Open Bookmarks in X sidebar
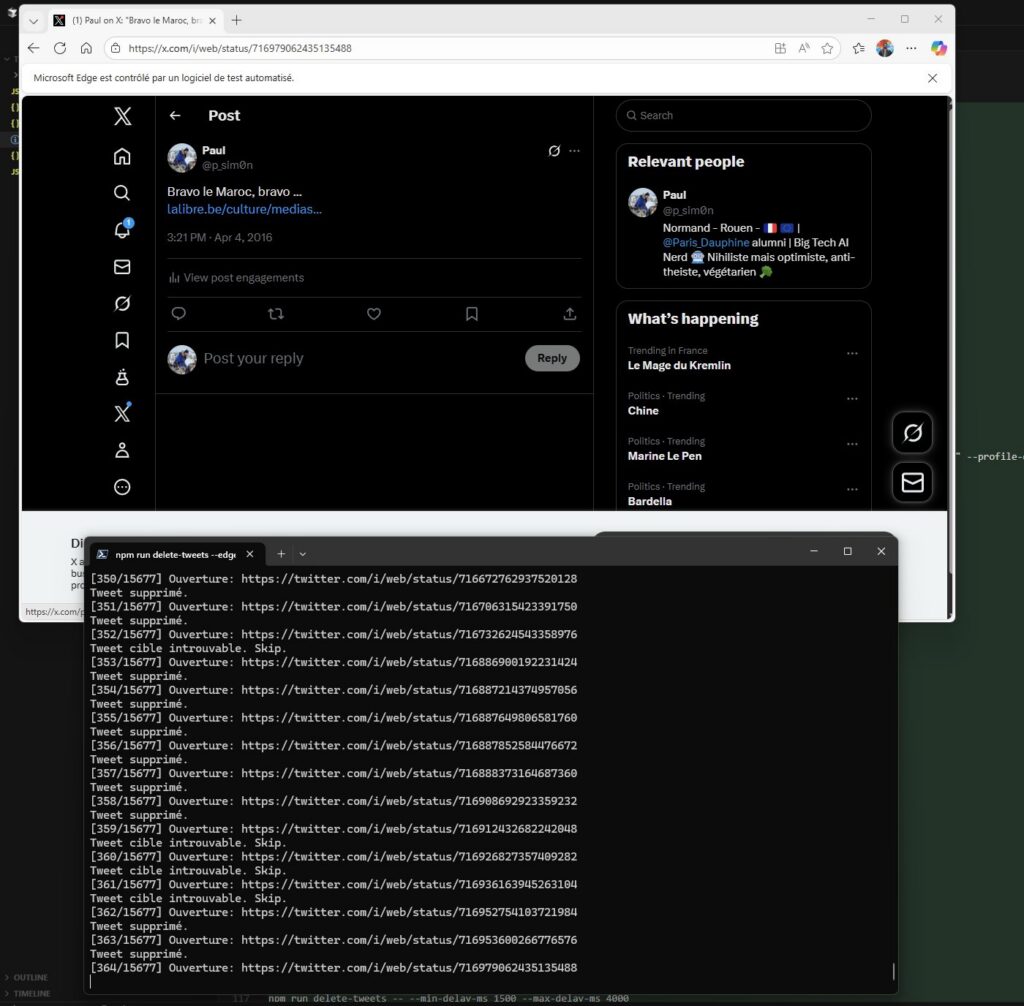 pos(122,340)
